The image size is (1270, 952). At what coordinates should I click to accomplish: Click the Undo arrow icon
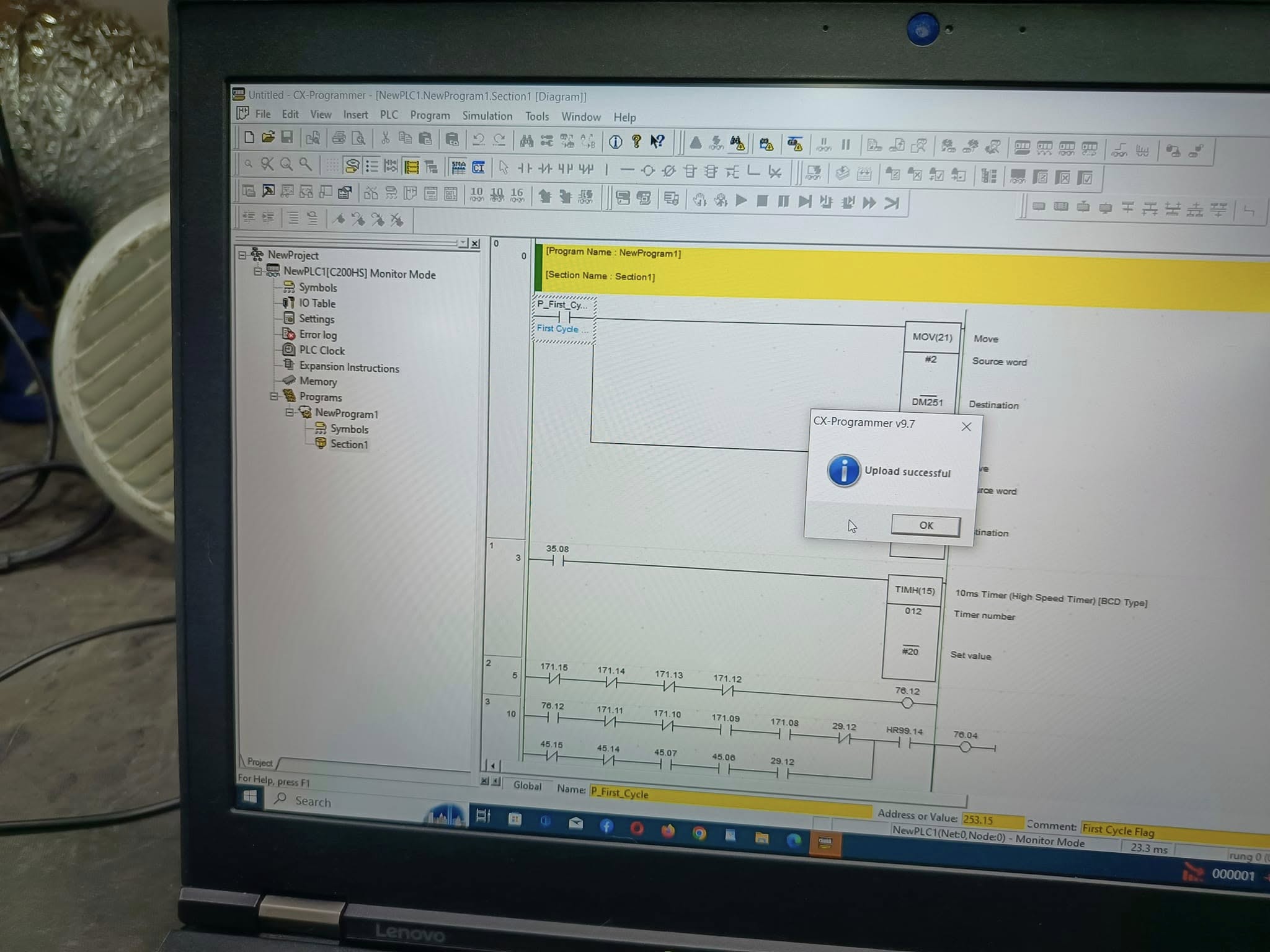(478, 139)
